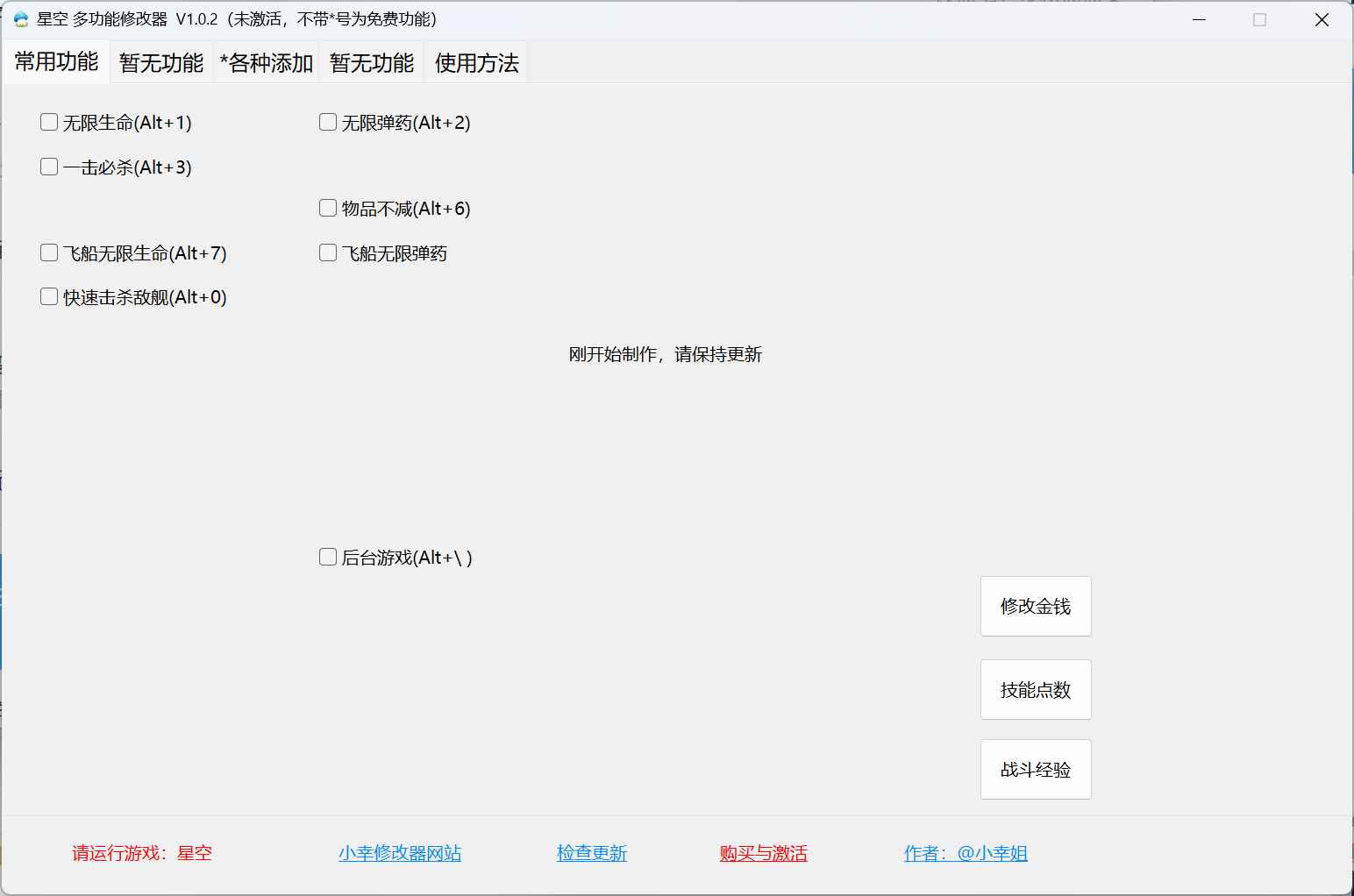Enable 飞船无限弹药 ship infinite ammo
This screenshot has width=1354, height=896.
[328, 252]
